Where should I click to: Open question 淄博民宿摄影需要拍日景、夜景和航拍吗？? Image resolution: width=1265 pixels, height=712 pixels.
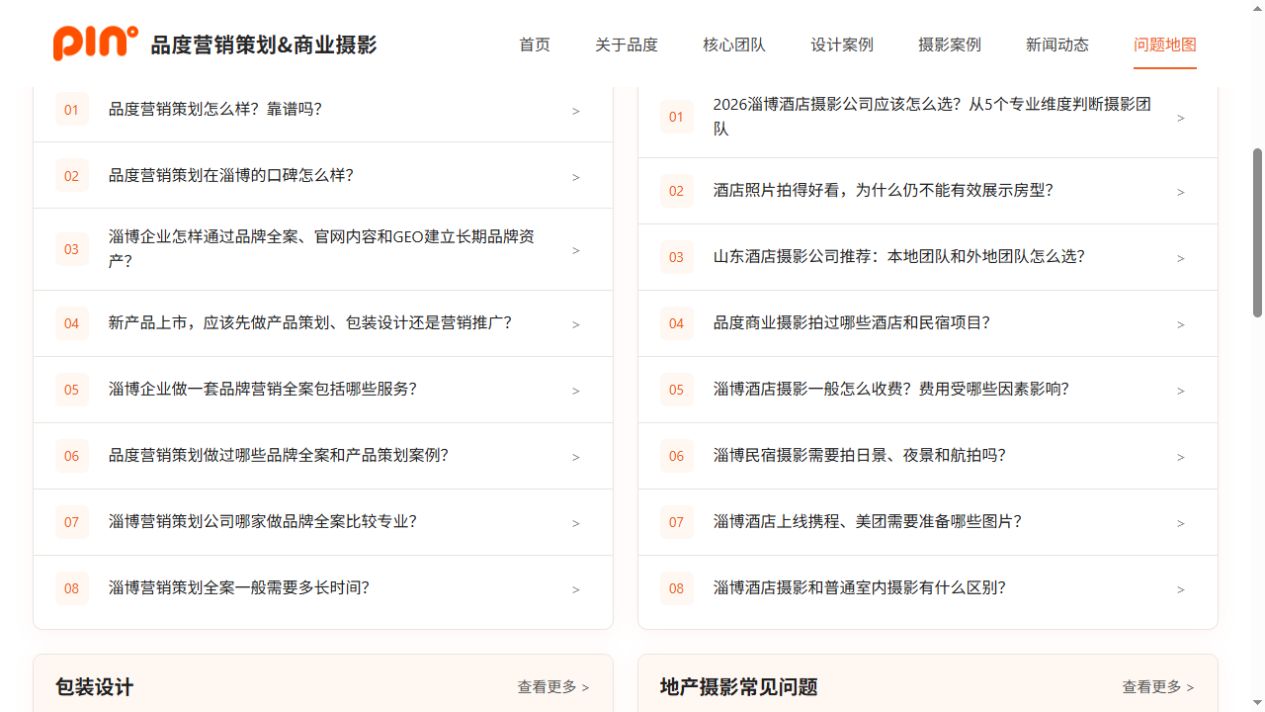(928, 456)
